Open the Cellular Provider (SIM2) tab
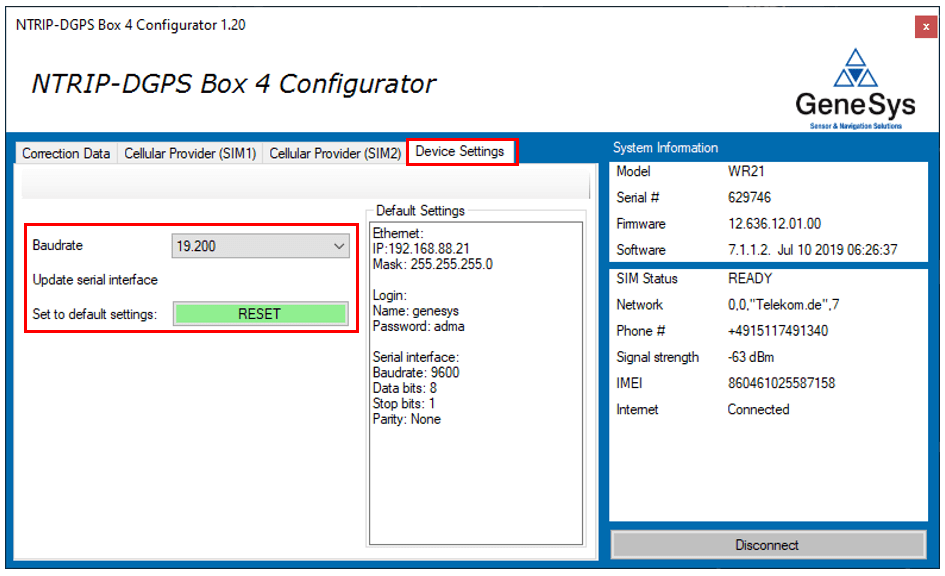 [334, 153]
